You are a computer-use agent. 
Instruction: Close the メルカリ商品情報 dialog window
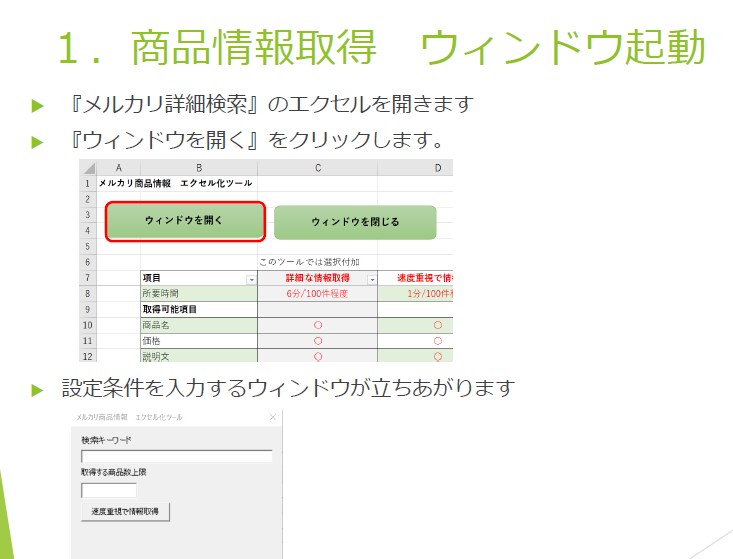273,417
